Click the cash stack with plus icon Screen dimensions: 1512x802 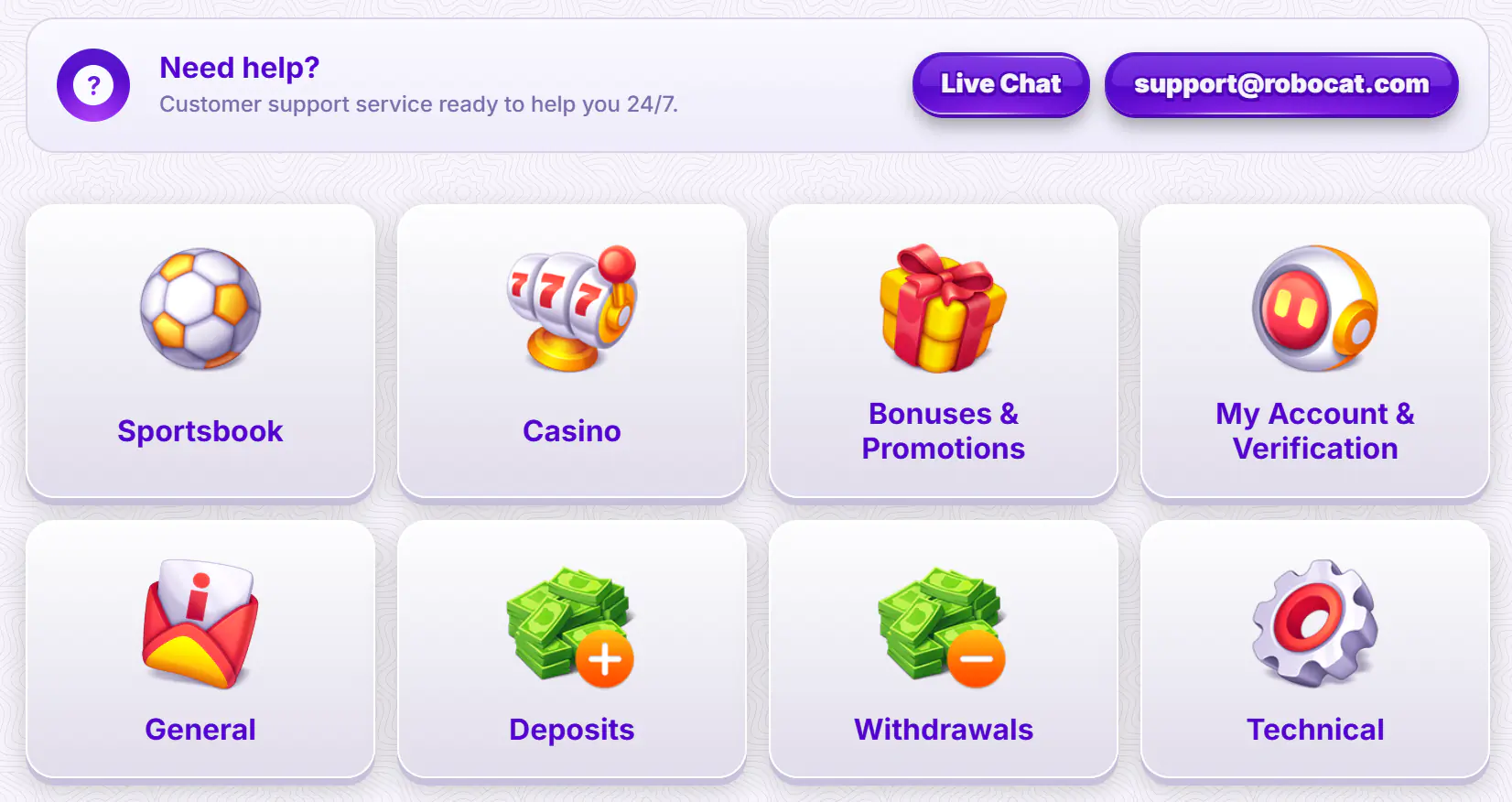pos(570,626)
